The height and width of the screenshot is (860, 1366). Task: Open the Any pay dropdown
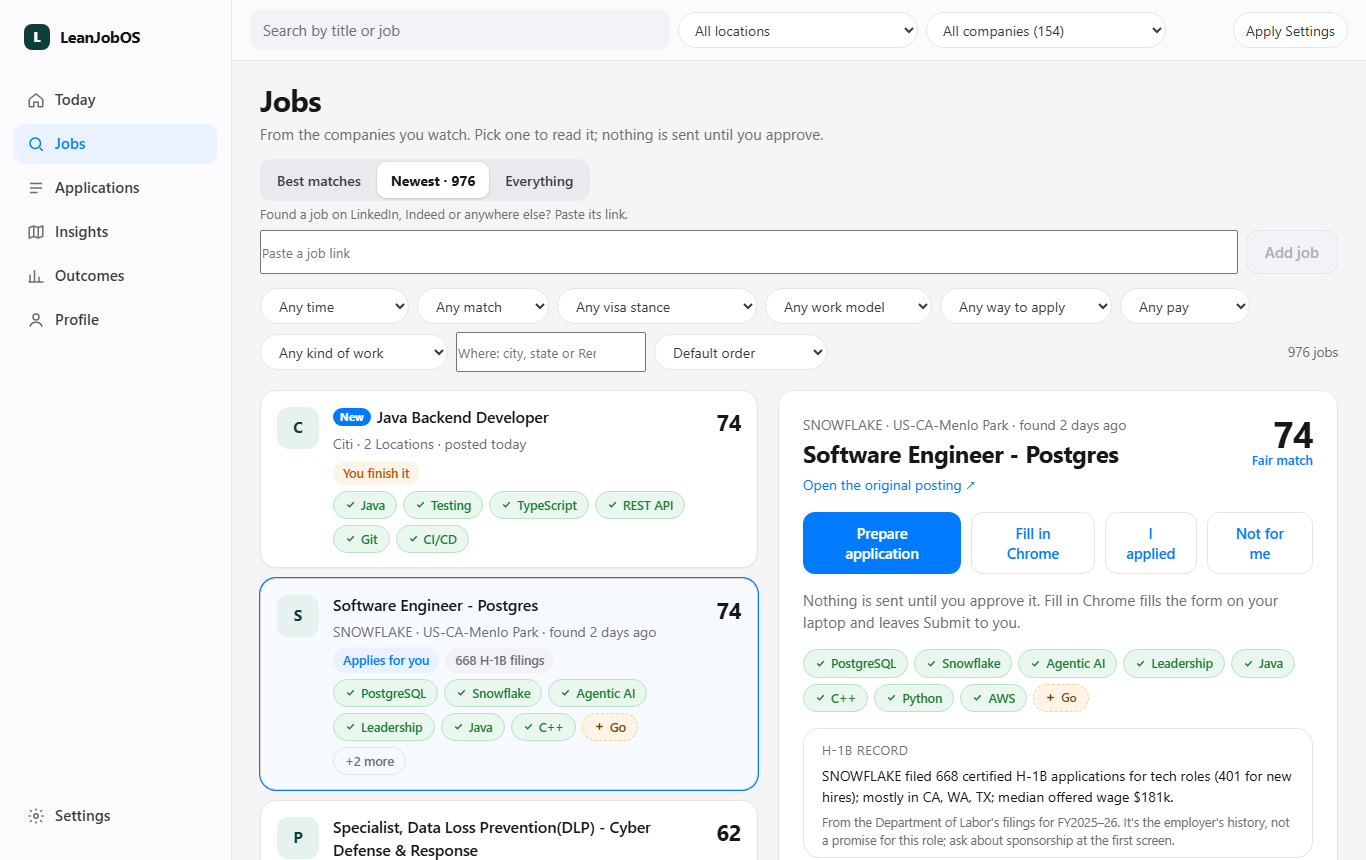tap(1185, 307)
